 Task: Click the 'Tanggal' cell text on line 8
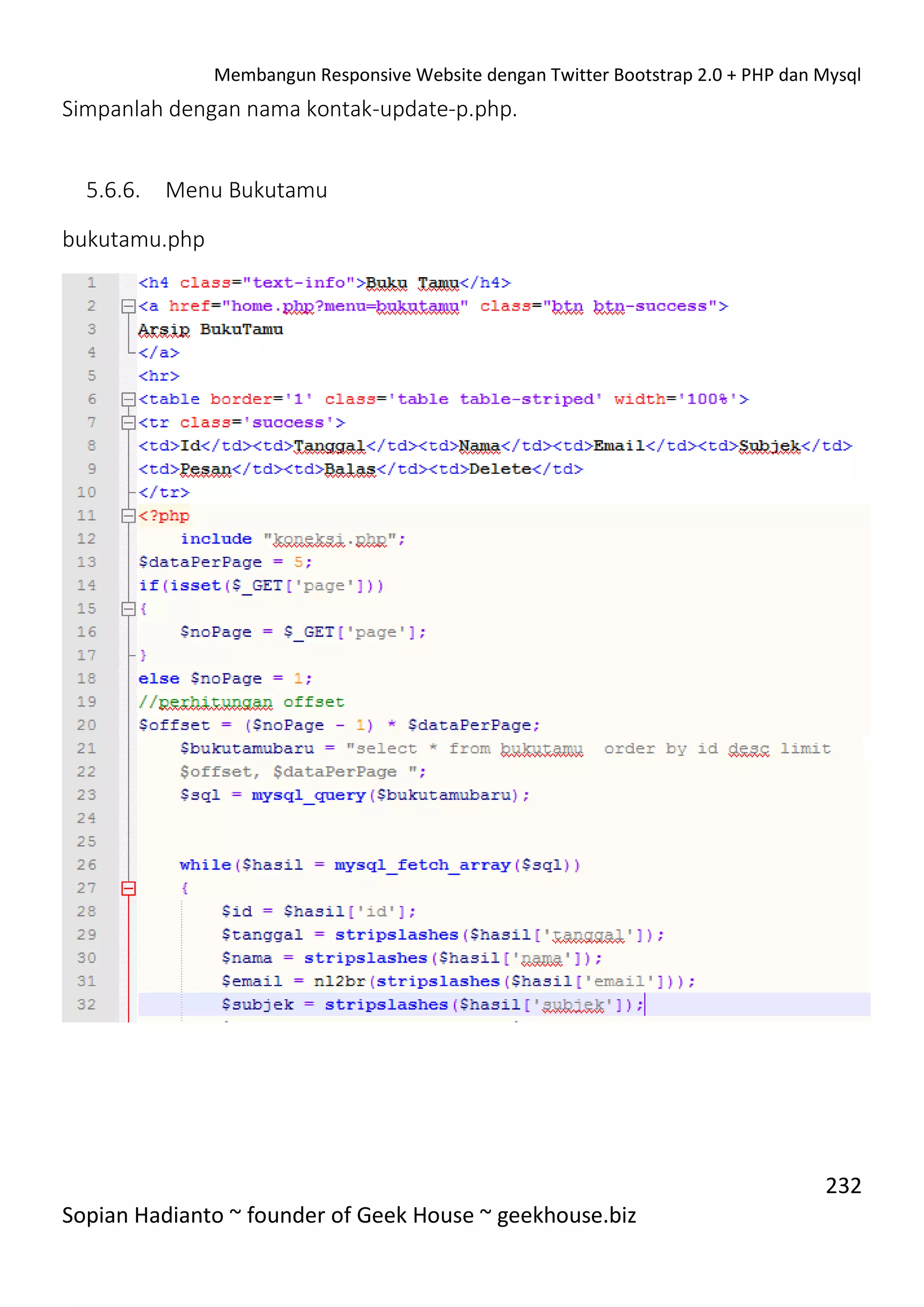329,446
